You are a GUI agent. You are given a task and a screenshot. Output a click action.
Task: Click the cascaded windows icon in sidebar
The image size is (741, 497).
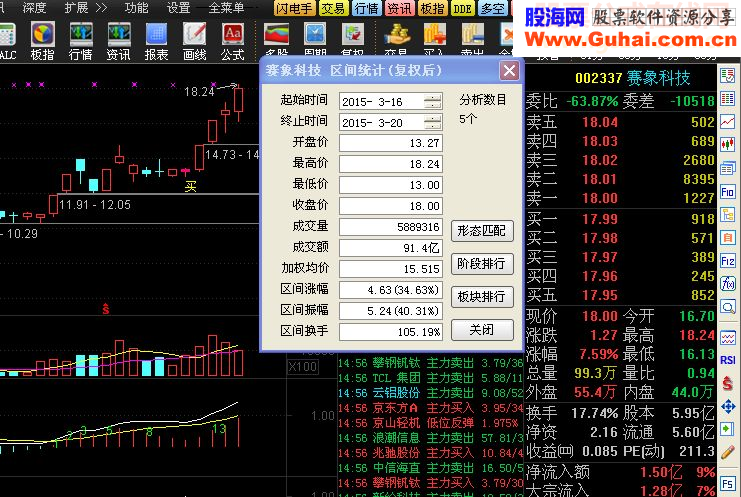point(728,168)
